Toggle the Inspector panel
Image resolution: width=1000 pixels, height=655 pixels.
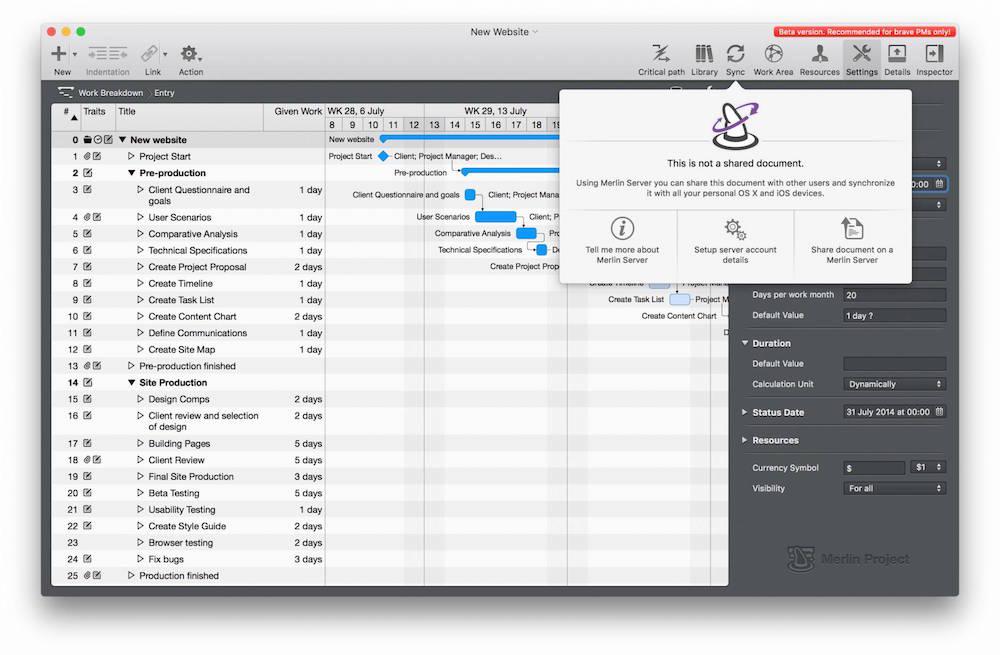[x=934, y=54]
